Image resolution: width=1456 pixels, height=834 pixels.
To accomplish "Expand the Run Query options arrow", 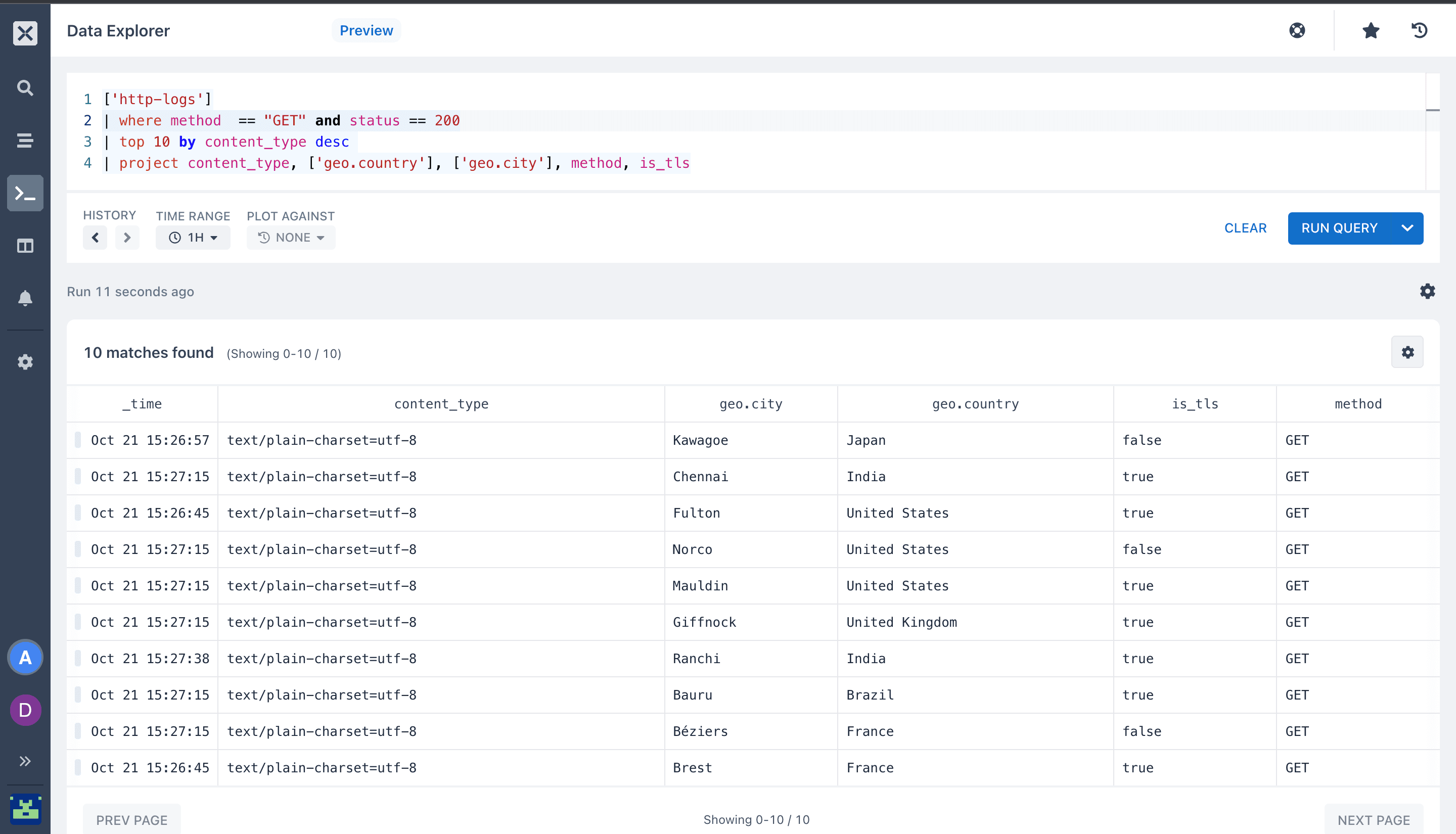I will (x=1407, y=228).
